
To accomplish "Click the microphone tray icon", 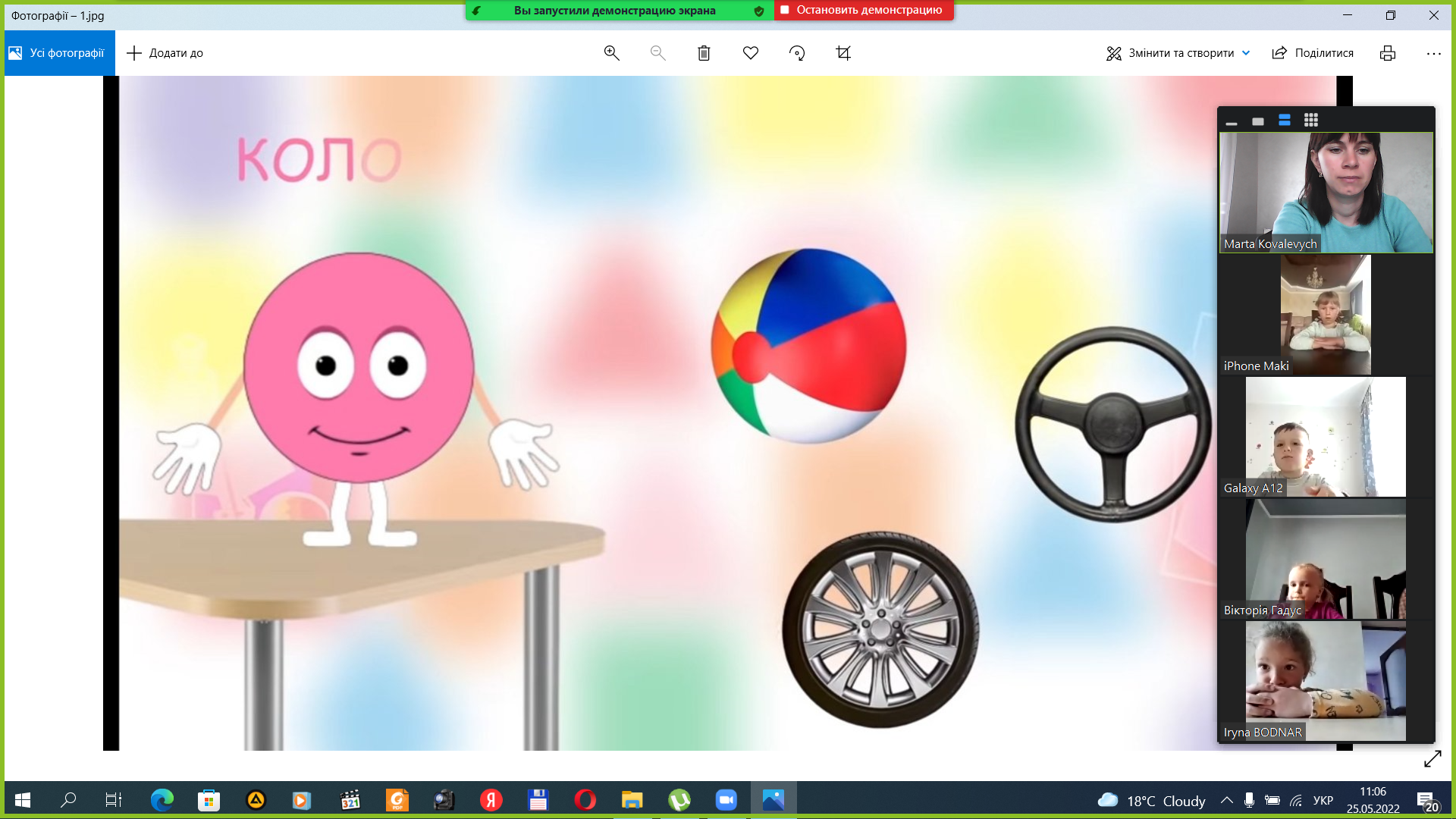I will (x=1249, y=801).
